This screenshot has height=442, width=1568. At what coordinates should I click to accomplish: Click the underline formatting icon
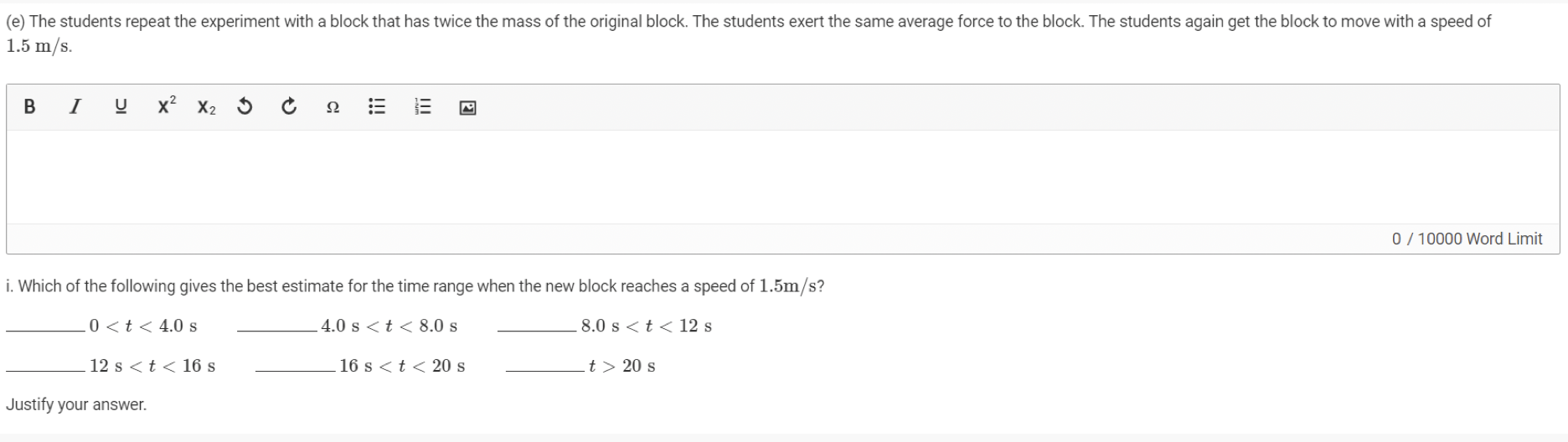[x=121, y=107]
